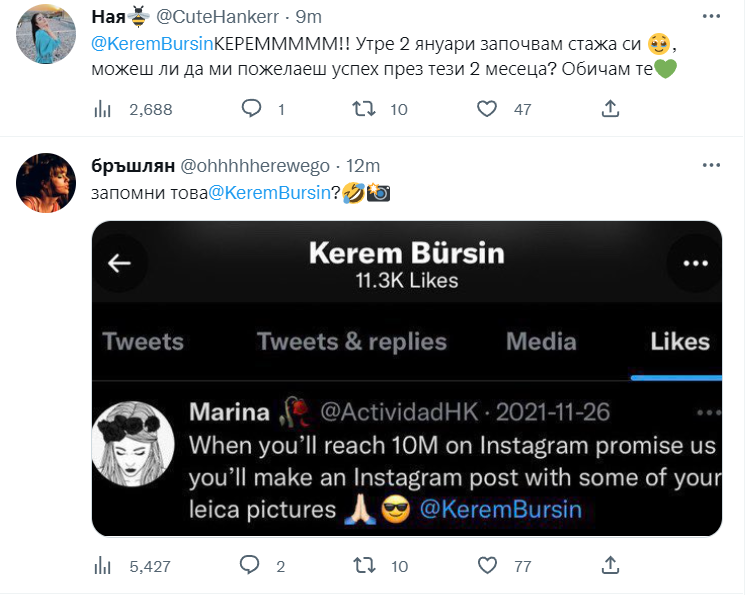Screen dimensions: 748x595
Task: View analytics for ohhhhherewego's tweet
Action: [101, 567]
